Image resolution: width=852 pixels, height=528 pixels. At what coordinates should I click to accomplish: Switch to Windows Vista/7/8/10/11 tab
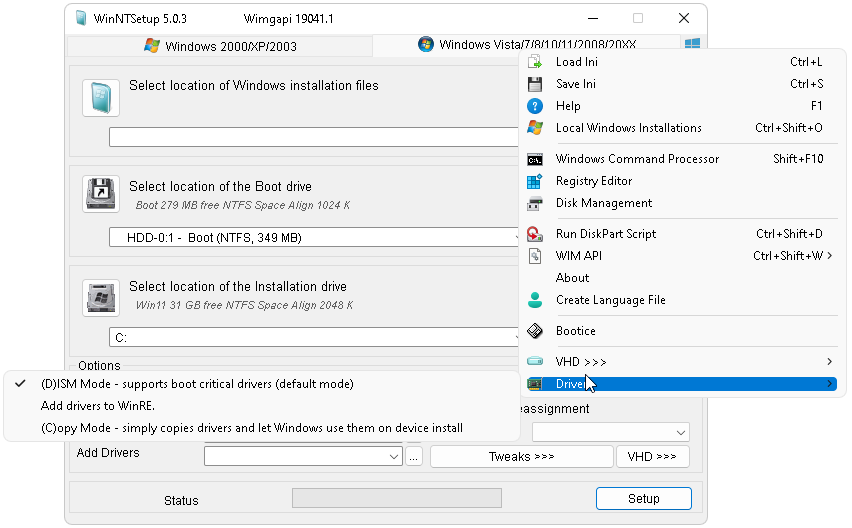(x=526, y=45)
